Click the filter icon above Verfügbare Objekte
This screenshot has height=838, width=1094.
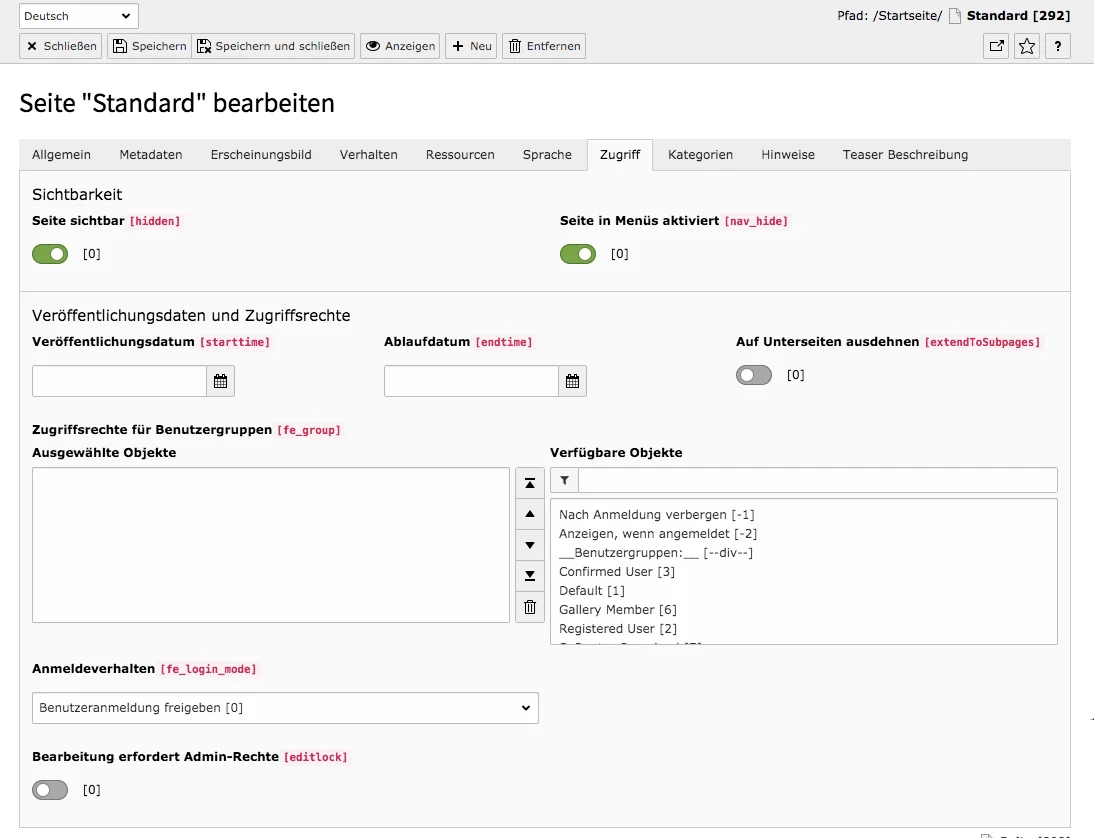[x=563, y=480]
